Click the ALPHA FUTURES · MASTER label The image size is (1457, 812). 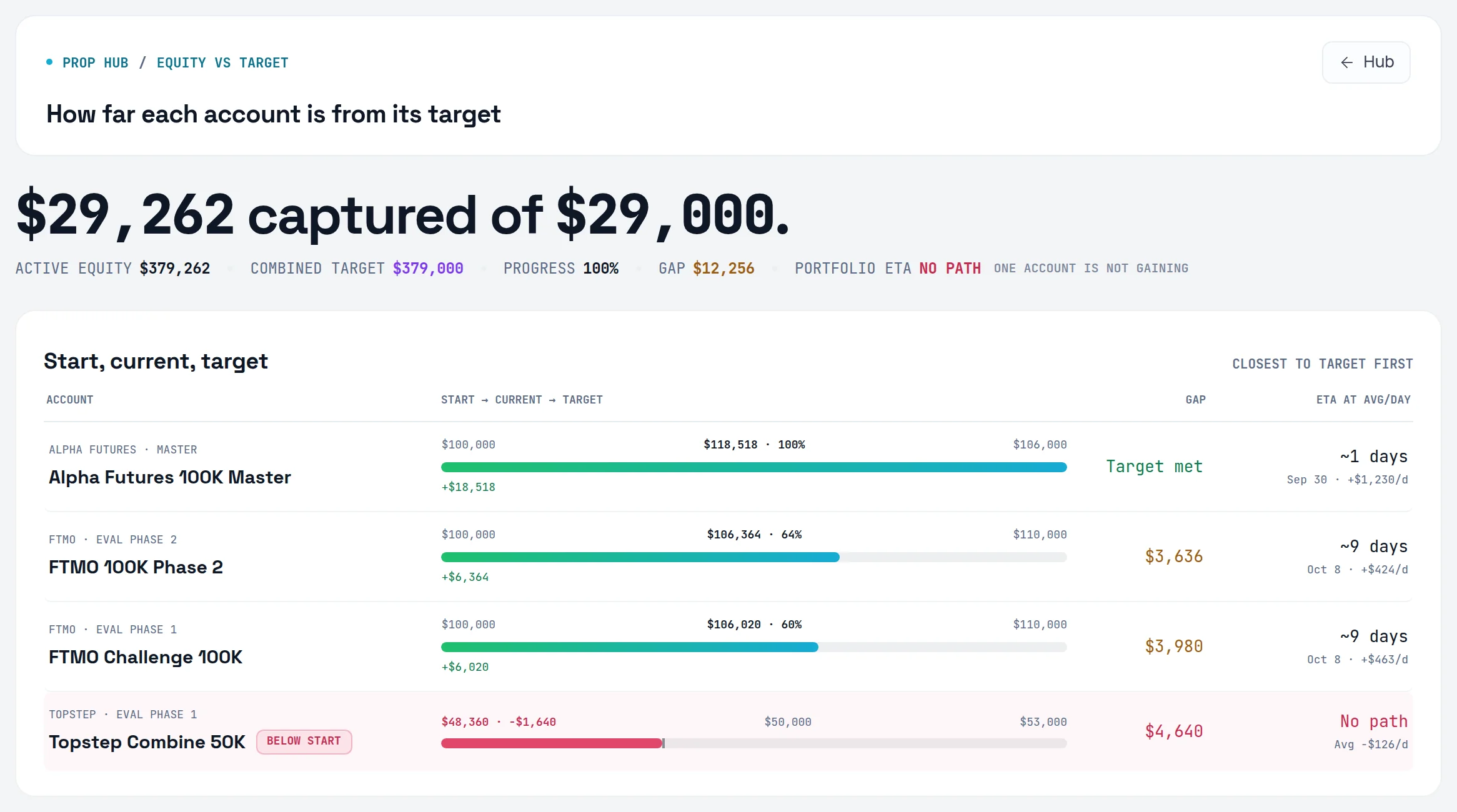(x=123, y=450)
